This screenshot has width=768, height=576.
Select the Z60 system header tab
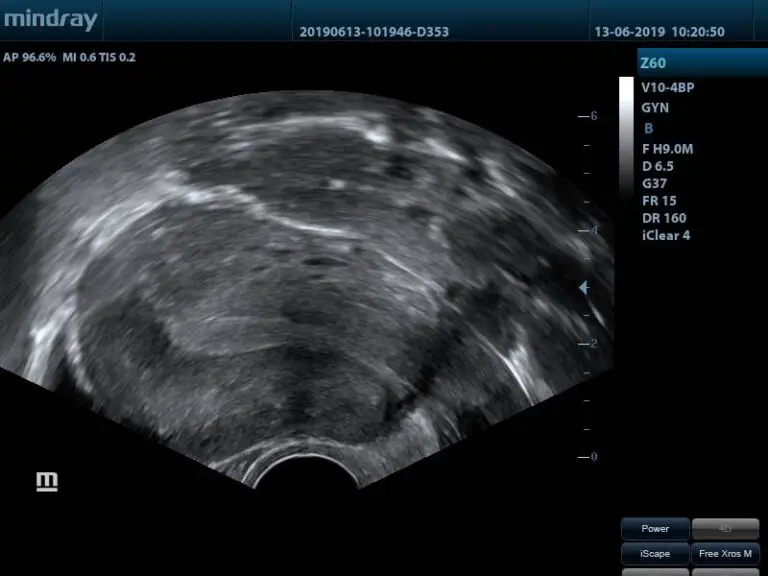[x=653, y=63]
